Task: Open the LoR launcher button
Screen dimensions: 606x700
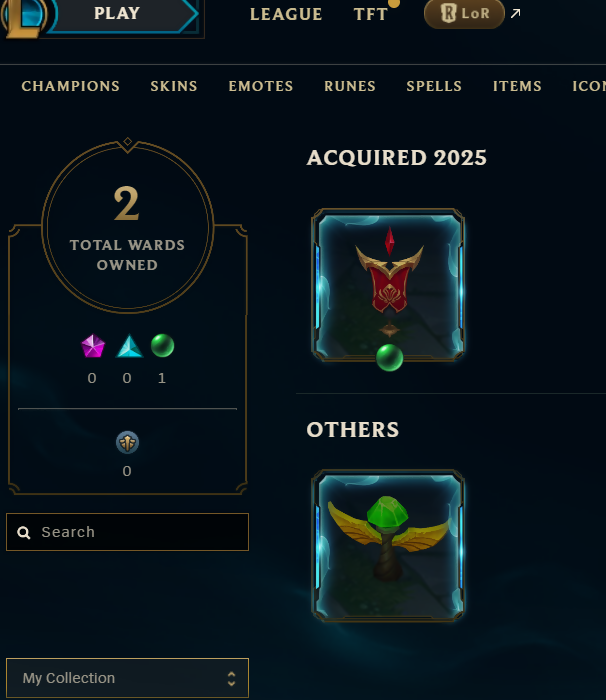Action: tap(464, 13)
